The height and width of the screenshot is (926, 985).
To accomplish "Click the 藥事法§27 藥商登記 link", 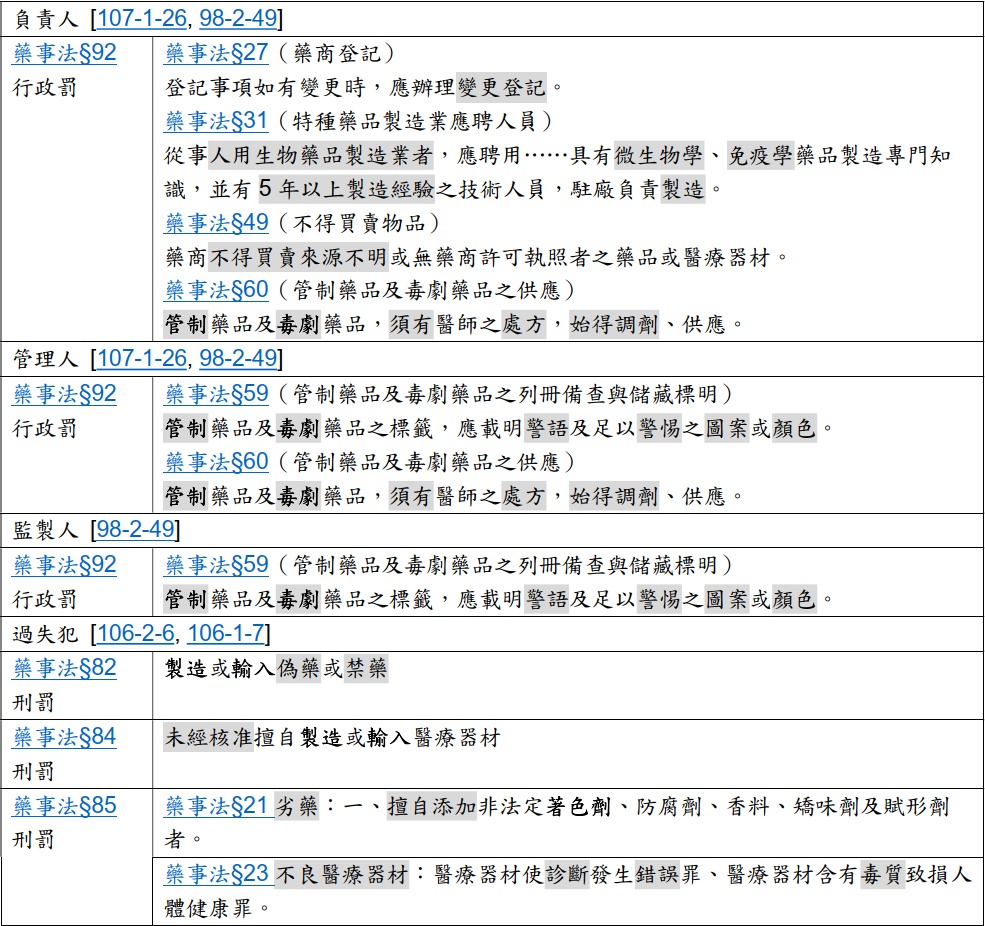I will [x=216, y=53].
